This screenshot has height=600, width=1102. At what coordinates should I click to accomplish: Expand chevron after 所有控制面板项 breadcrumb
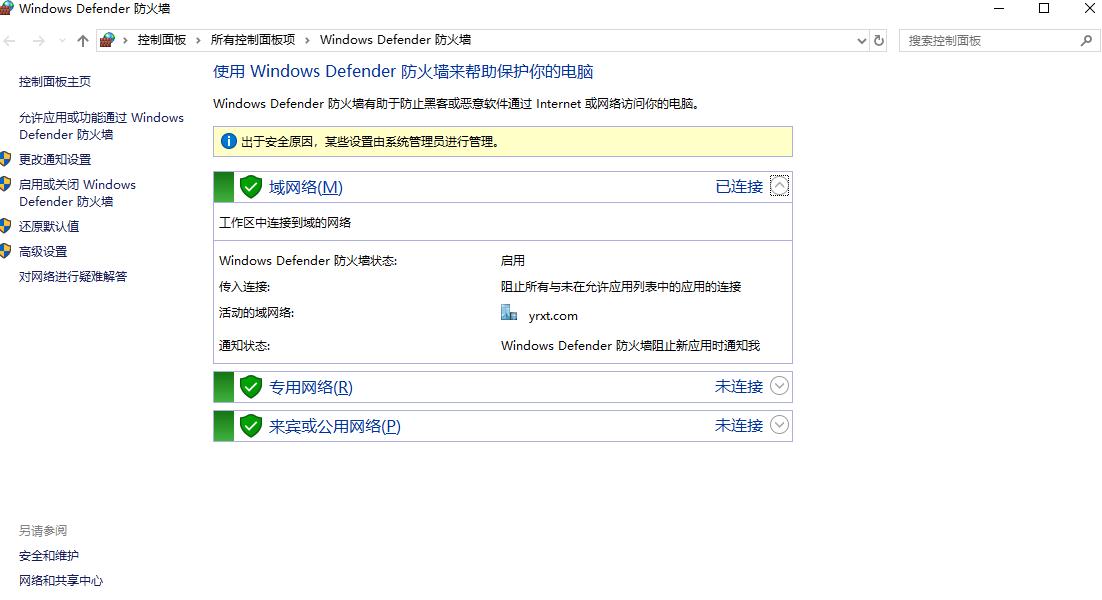pos(307,40)
